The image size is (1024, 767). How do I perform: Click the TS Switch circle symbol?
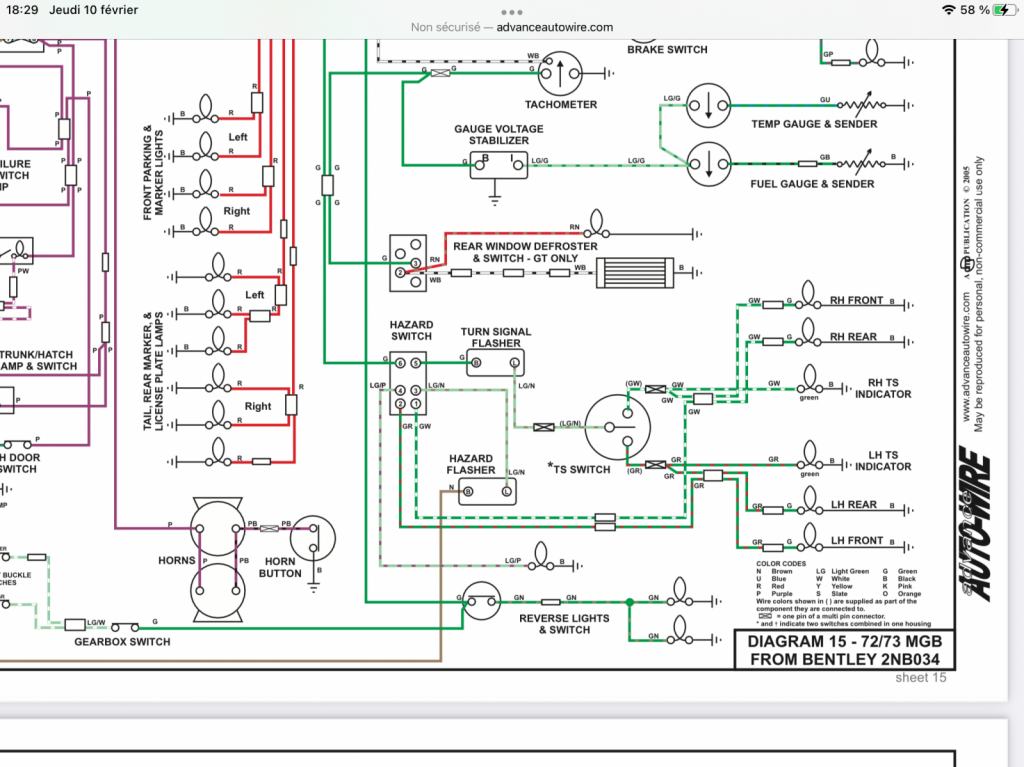click(x=618, y=427)
